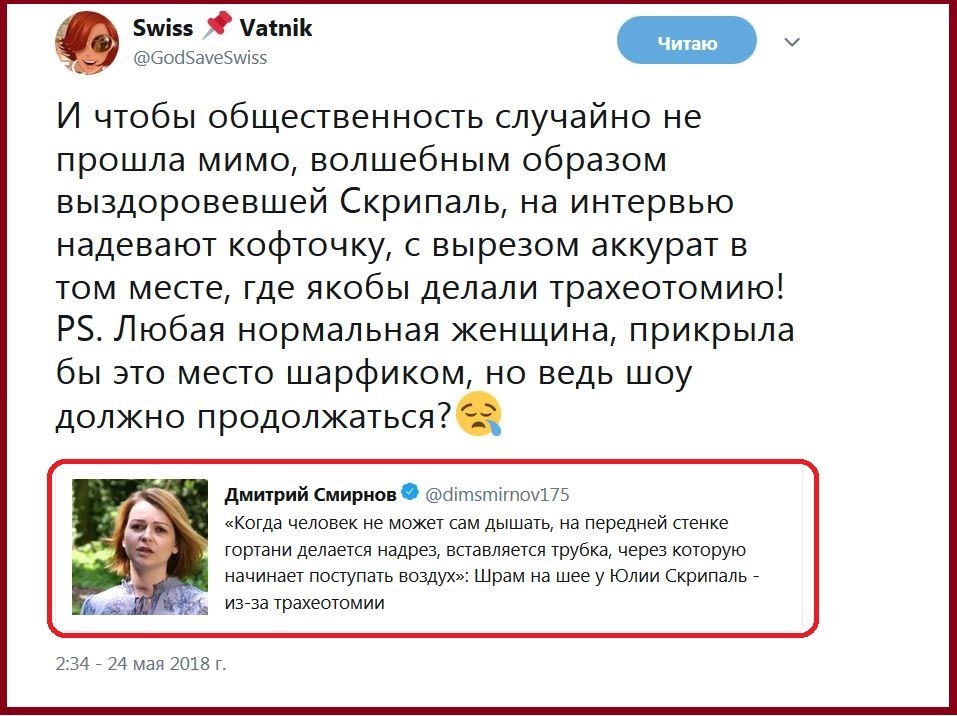
Task: Click quoted tweet red-outlined card border
Action: [433, 462]
